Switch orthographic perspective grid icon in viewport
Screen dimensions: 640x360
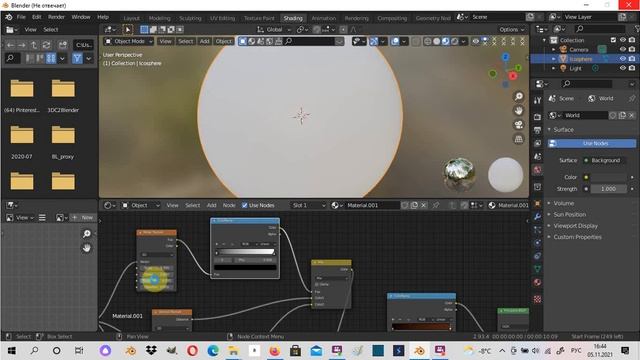click(518, 139)
